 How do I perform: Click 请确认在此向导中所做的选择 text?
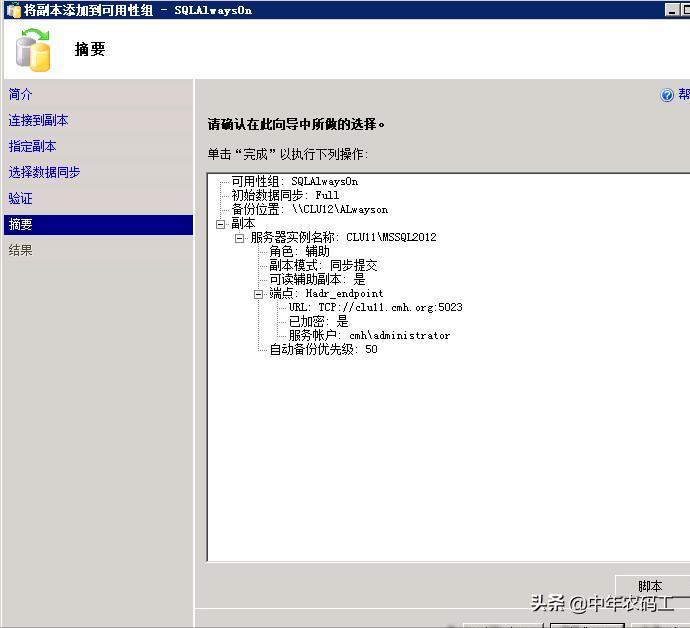[296, 124]
